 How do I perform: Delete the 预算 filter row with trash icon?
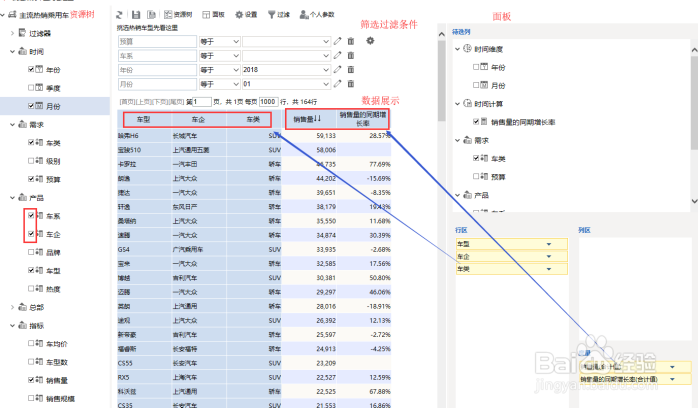pyautogui.click(x=351, y=41)
